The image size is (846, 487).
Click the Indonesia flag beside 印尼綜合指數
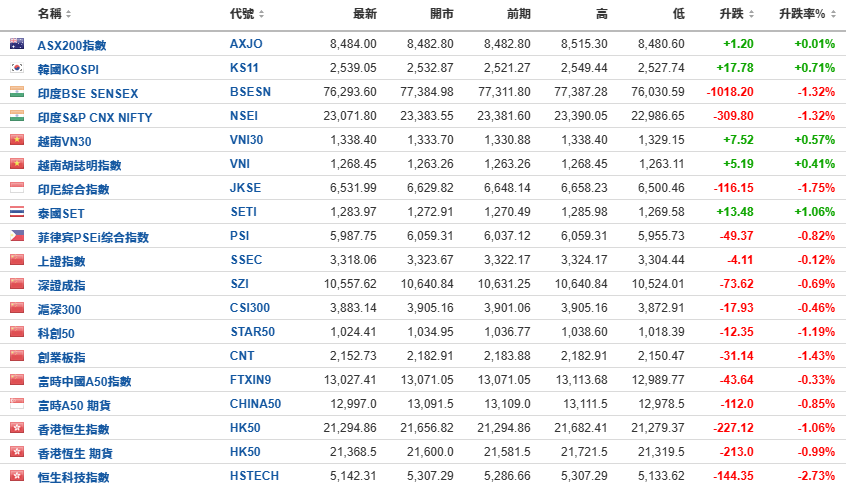(17, 188)
